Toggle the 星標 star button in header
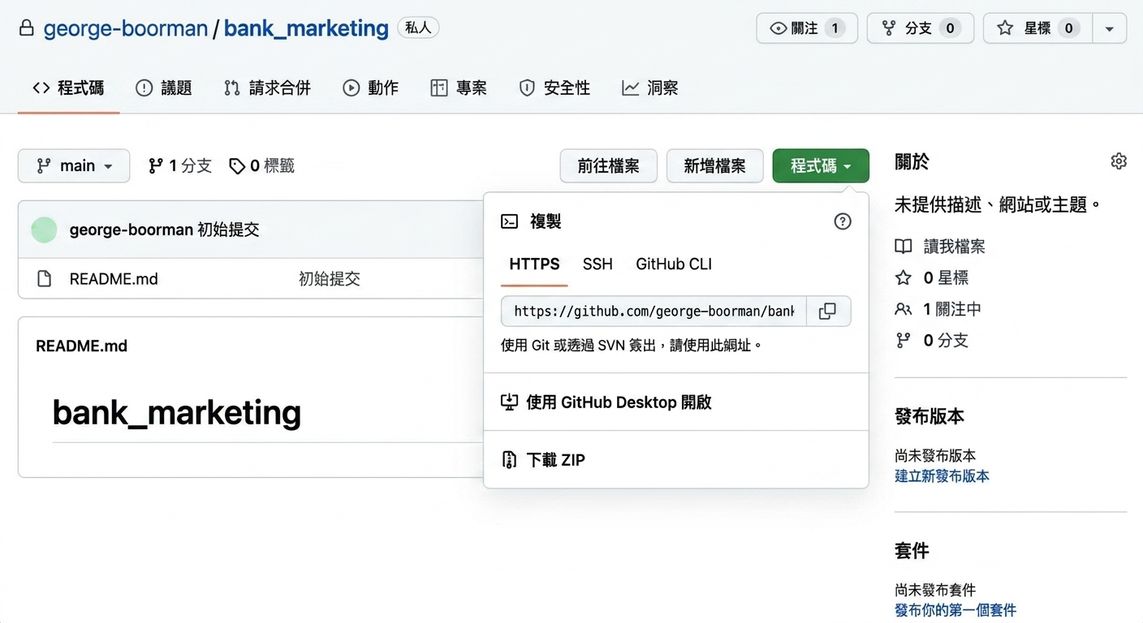This screenshot has height=623, width=1143. (1037, 28)
